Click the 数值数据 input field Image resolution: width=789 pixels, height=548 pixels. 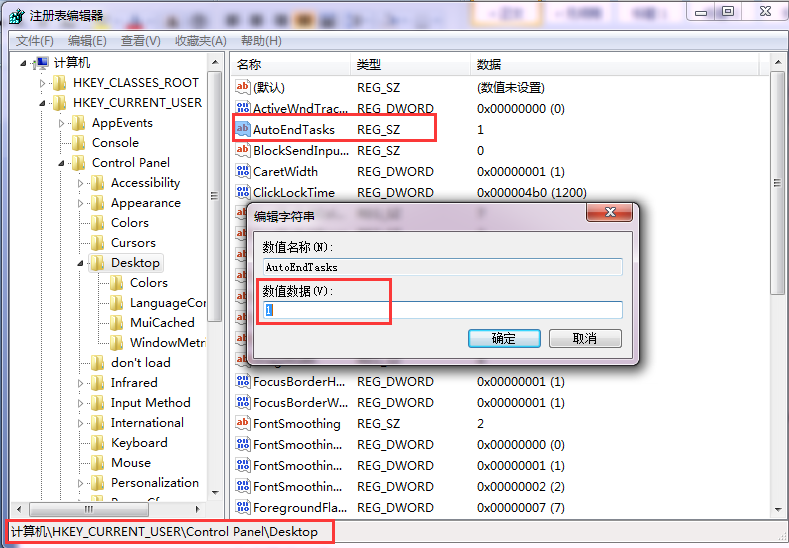[x=443, y=310]
